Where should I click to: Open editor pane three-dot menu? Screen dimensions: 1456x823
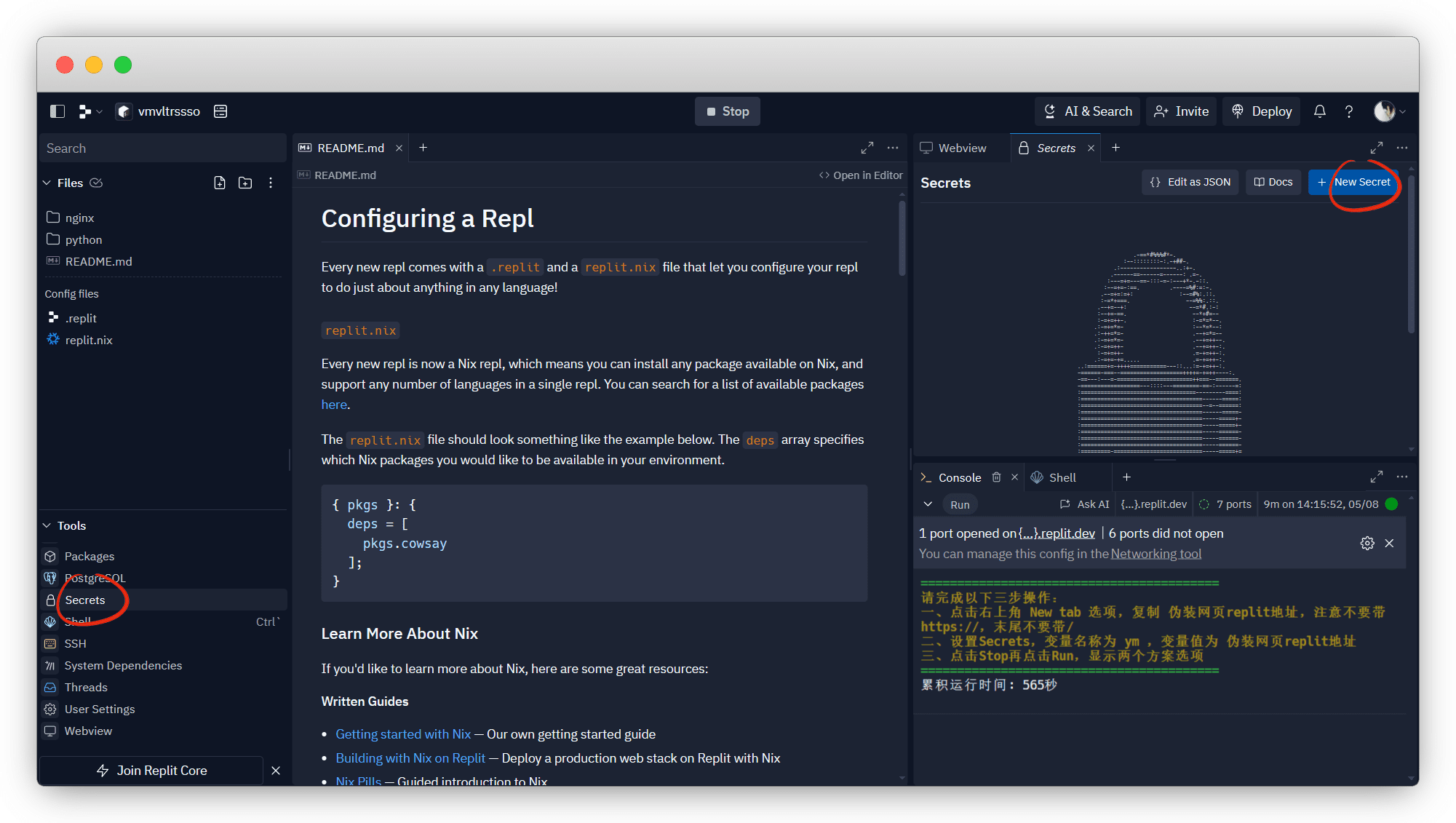click(893, 148)
